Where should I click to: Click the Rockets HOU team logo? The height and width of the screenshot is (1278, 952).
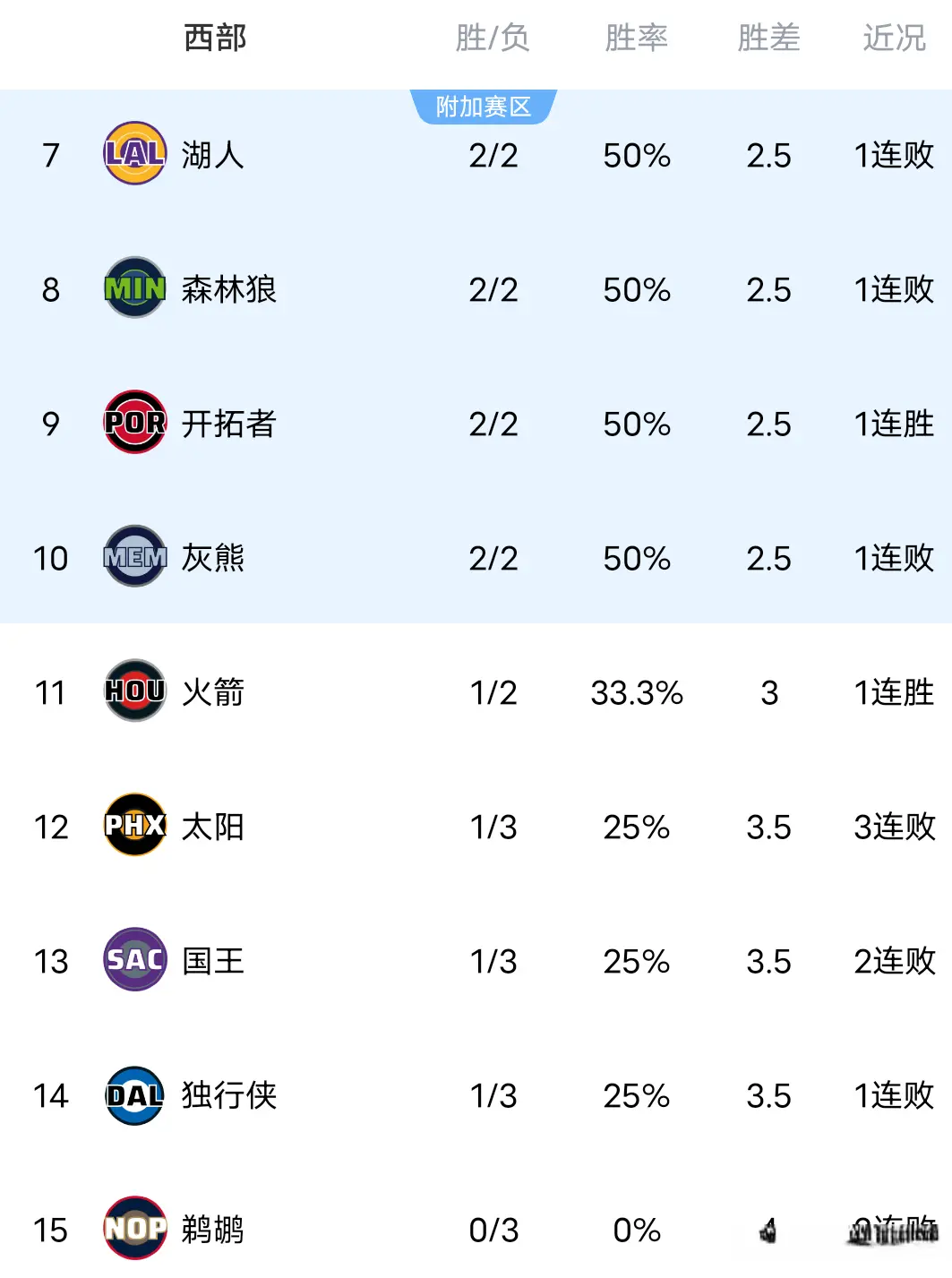(x=134, y=691)
